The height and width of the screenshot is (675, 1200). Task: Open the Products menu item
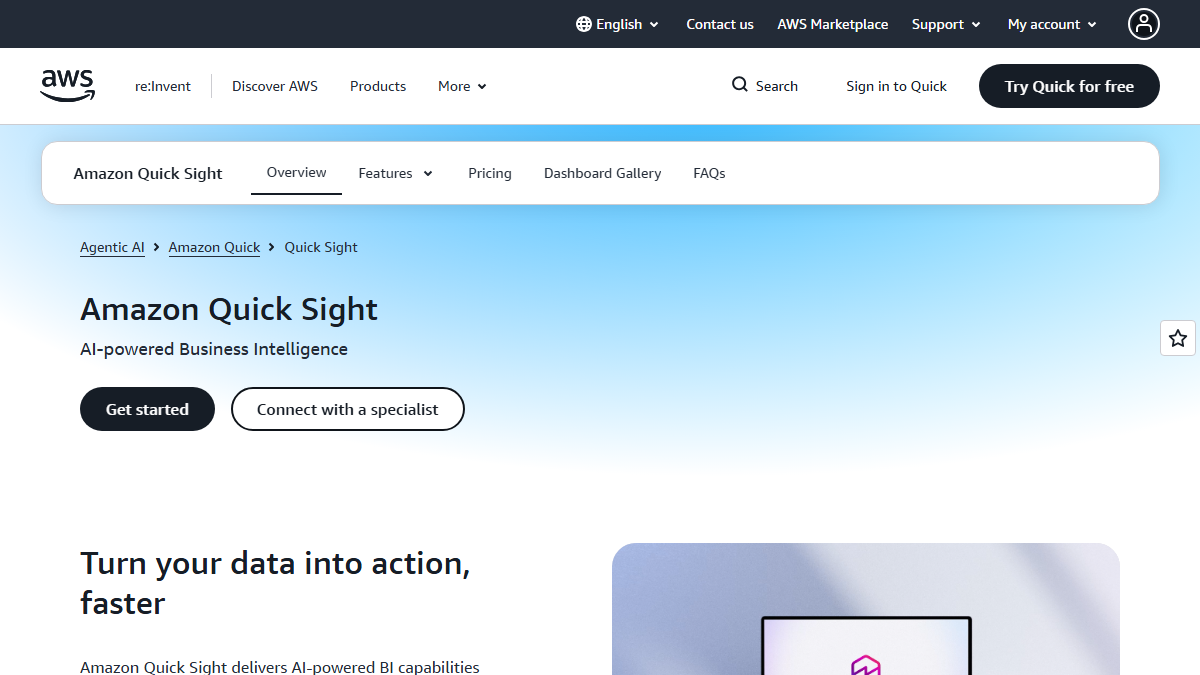(x=378, y=86)
